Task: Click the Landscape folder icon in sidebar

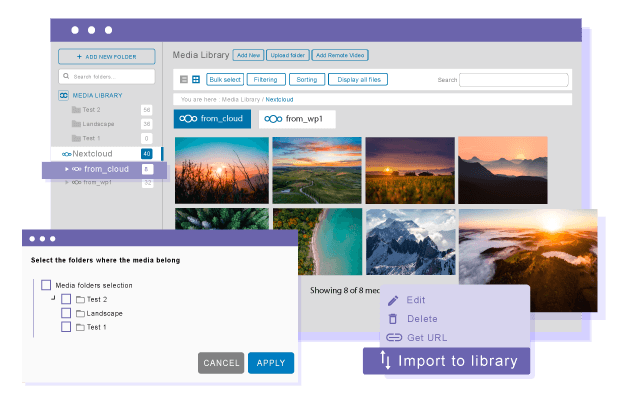Action: [x=76, y=124]
